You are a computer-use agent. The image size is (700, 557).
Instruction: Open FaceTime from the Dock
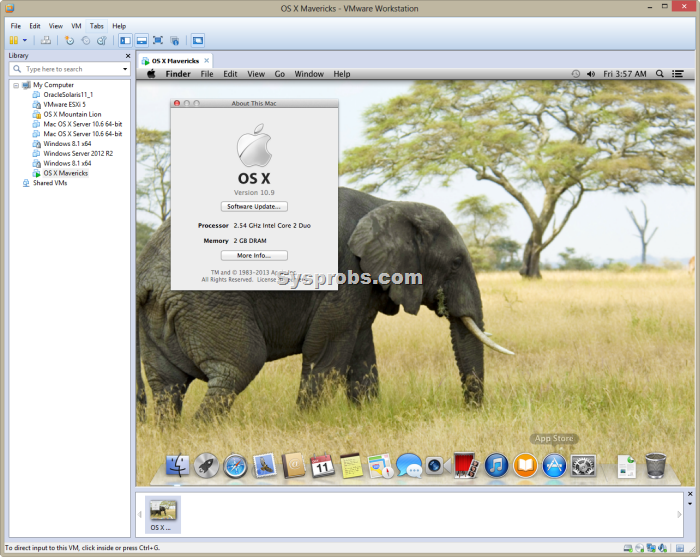click(437, 466)
